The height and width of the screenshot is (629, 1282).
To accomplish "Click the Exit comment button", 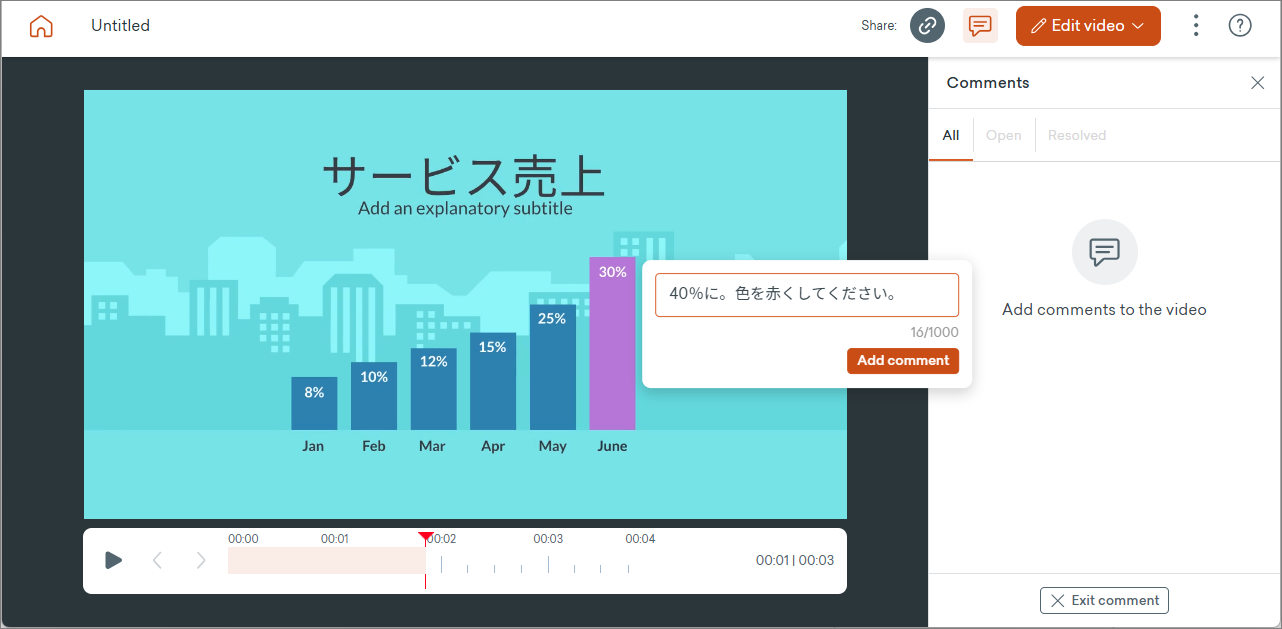I will click(1104, 600).
